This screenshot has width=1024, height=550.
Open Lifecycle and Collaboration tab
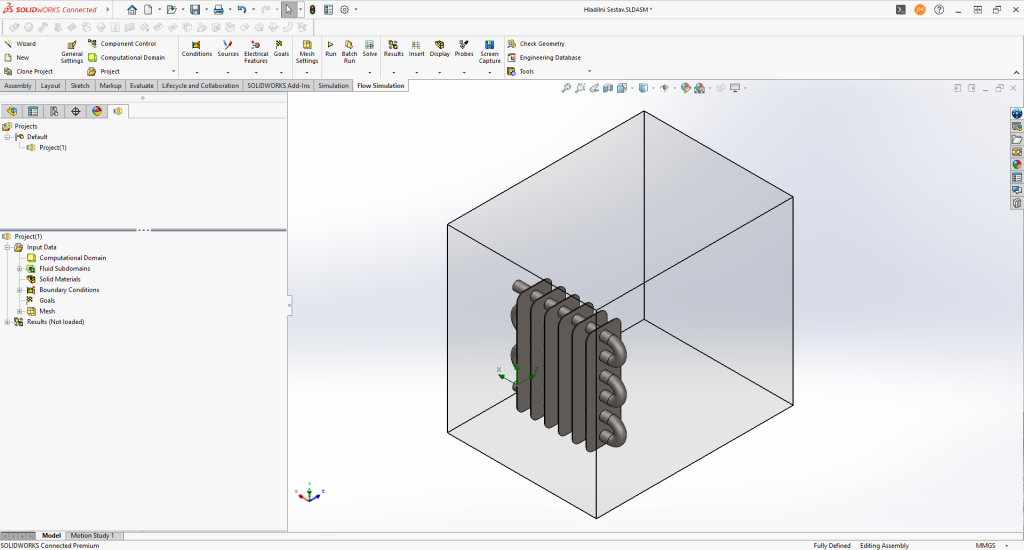(200, 86)
